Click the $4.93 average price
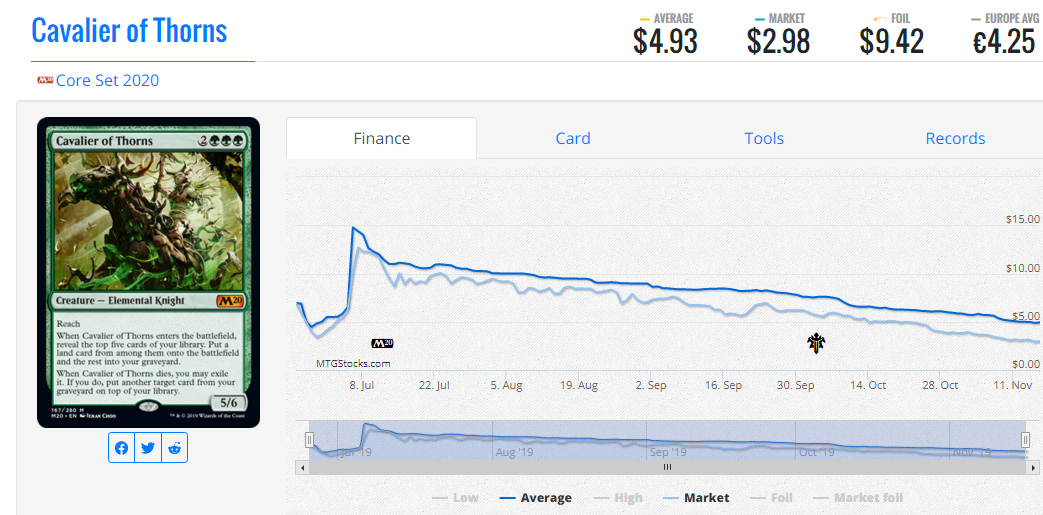This screenshot has height=515, width=1043. (x=665, y=41)
